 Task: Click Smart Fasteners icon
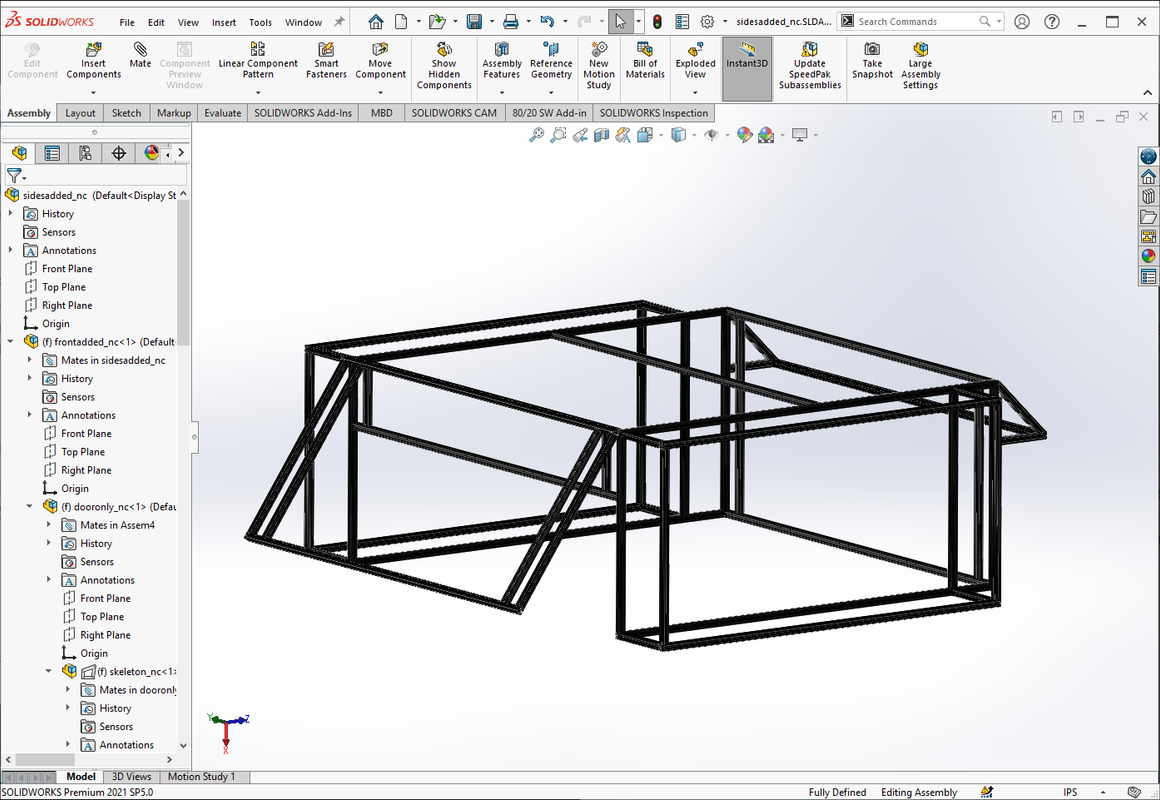pos(326,61)
